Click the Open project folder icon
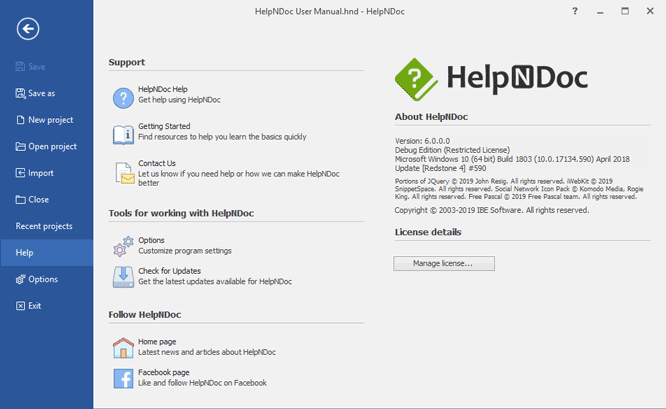Image resolution: width=666 pixels, height=409 pixels. click(20, 147)
